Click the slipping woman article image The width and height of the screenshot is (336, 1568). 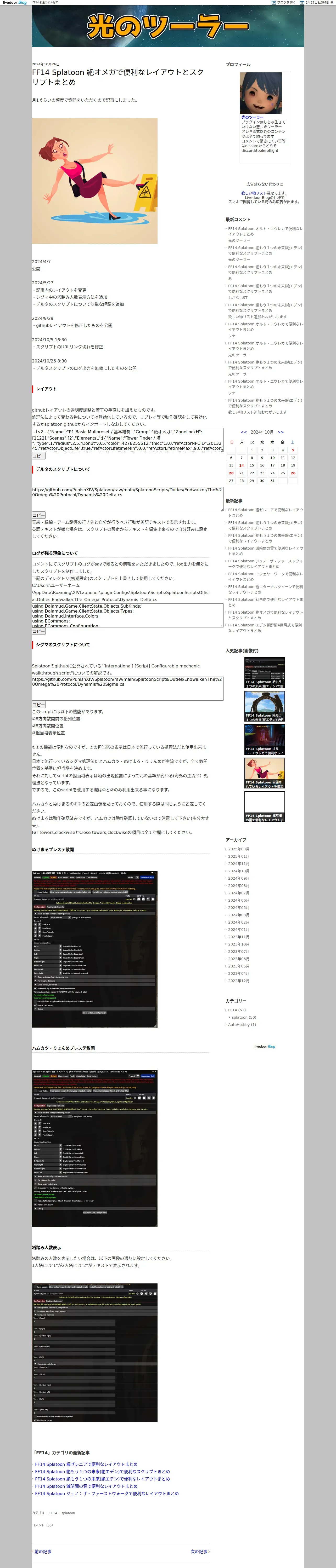pyautogui.click(x=94, y=181)
